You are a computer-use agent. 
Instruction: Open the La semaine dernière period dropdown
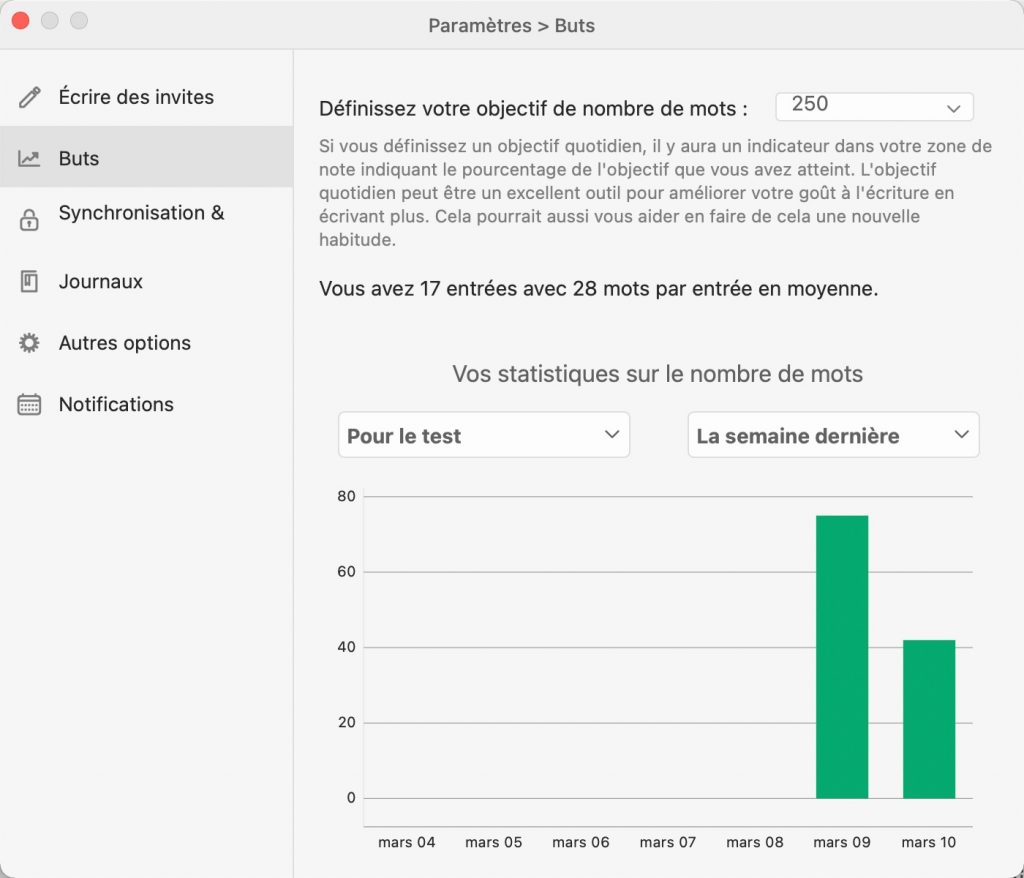point(833,434)
